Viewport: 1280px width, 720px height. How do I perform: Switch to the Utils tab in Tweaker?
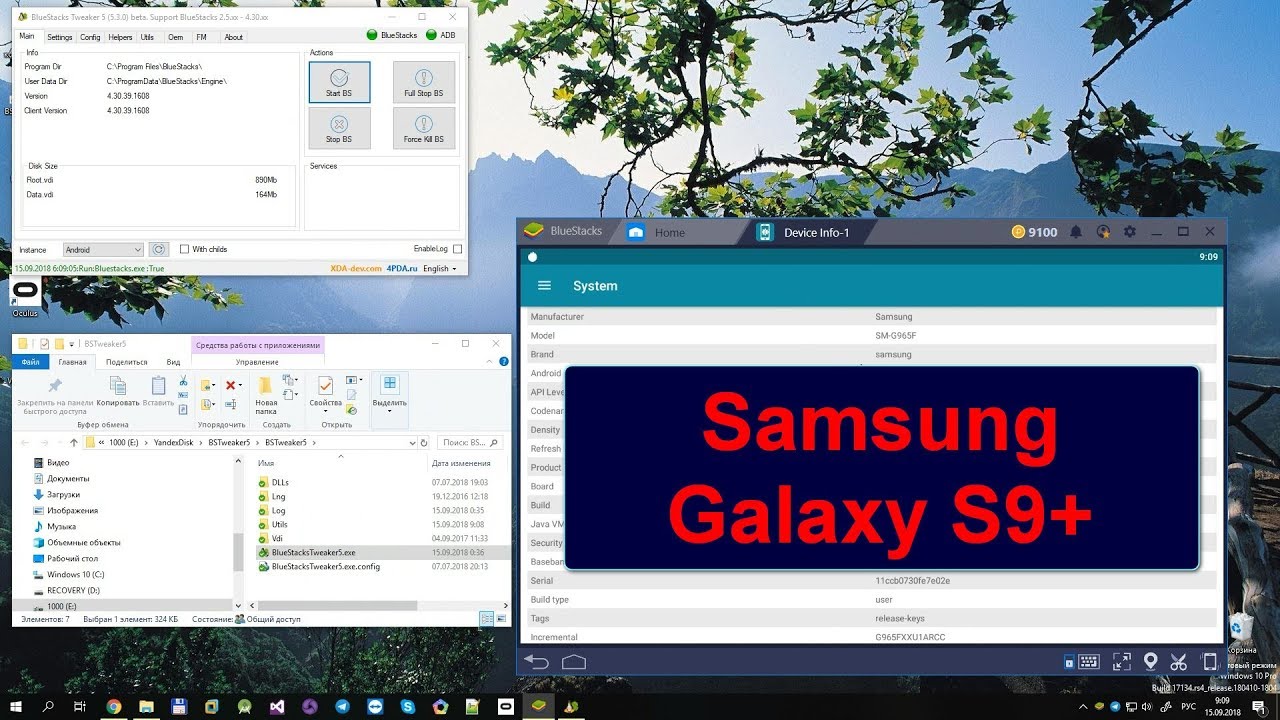(147, 37)
